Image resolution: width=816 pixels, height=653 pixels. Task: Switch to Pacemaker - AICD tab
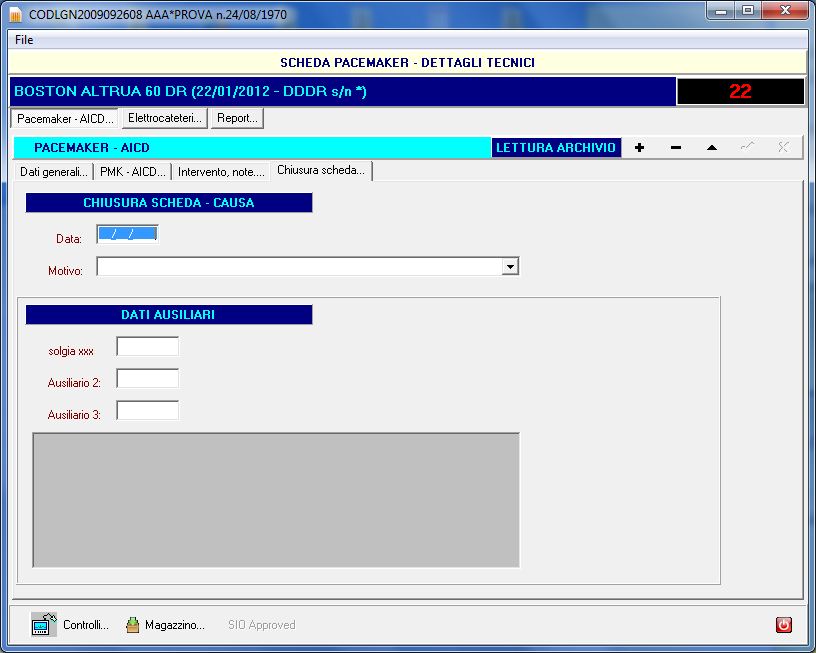(x=65, y=119)
